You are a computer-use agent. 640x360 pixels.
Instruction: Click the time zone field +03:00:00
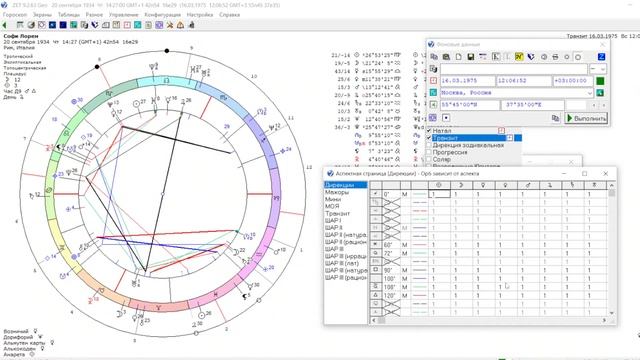572,81
